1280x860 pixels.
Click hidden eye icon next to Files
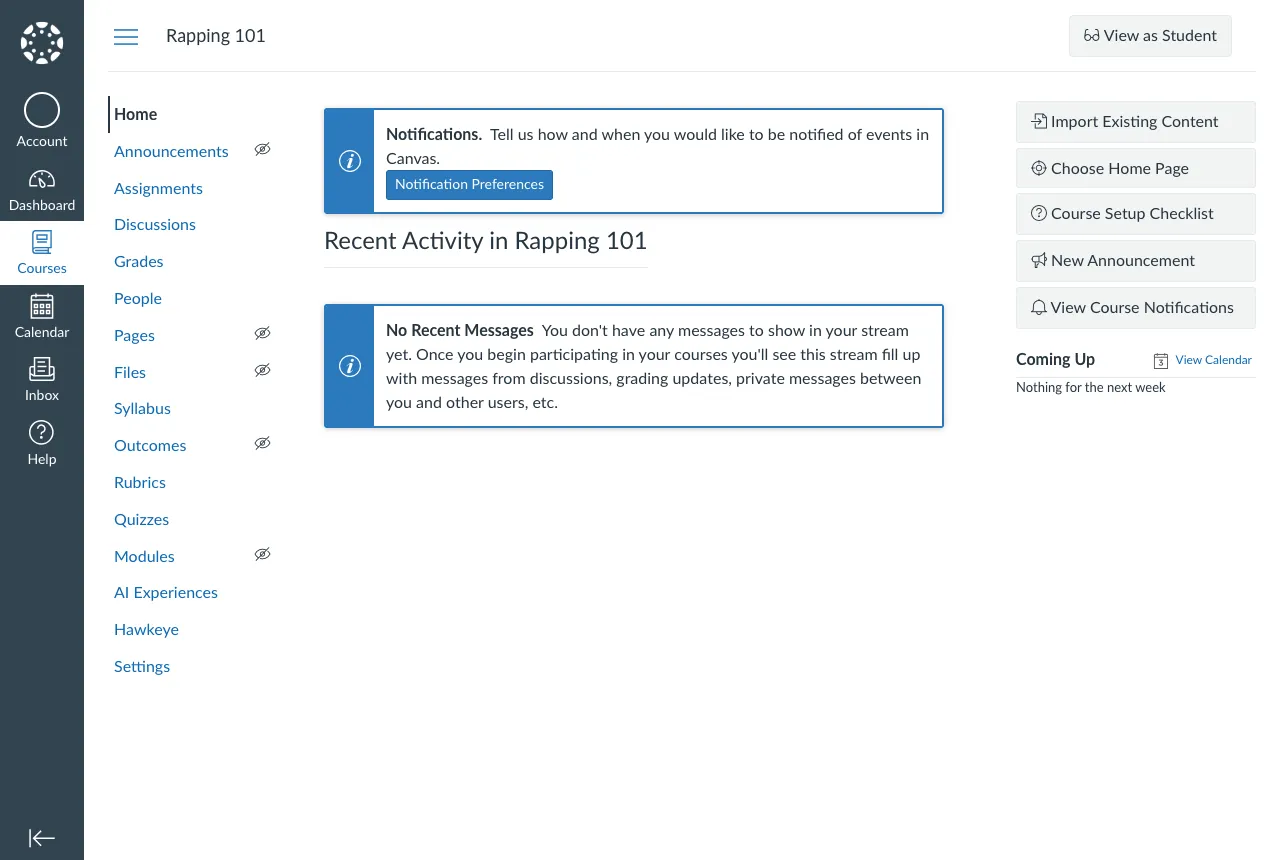(263, 371)
